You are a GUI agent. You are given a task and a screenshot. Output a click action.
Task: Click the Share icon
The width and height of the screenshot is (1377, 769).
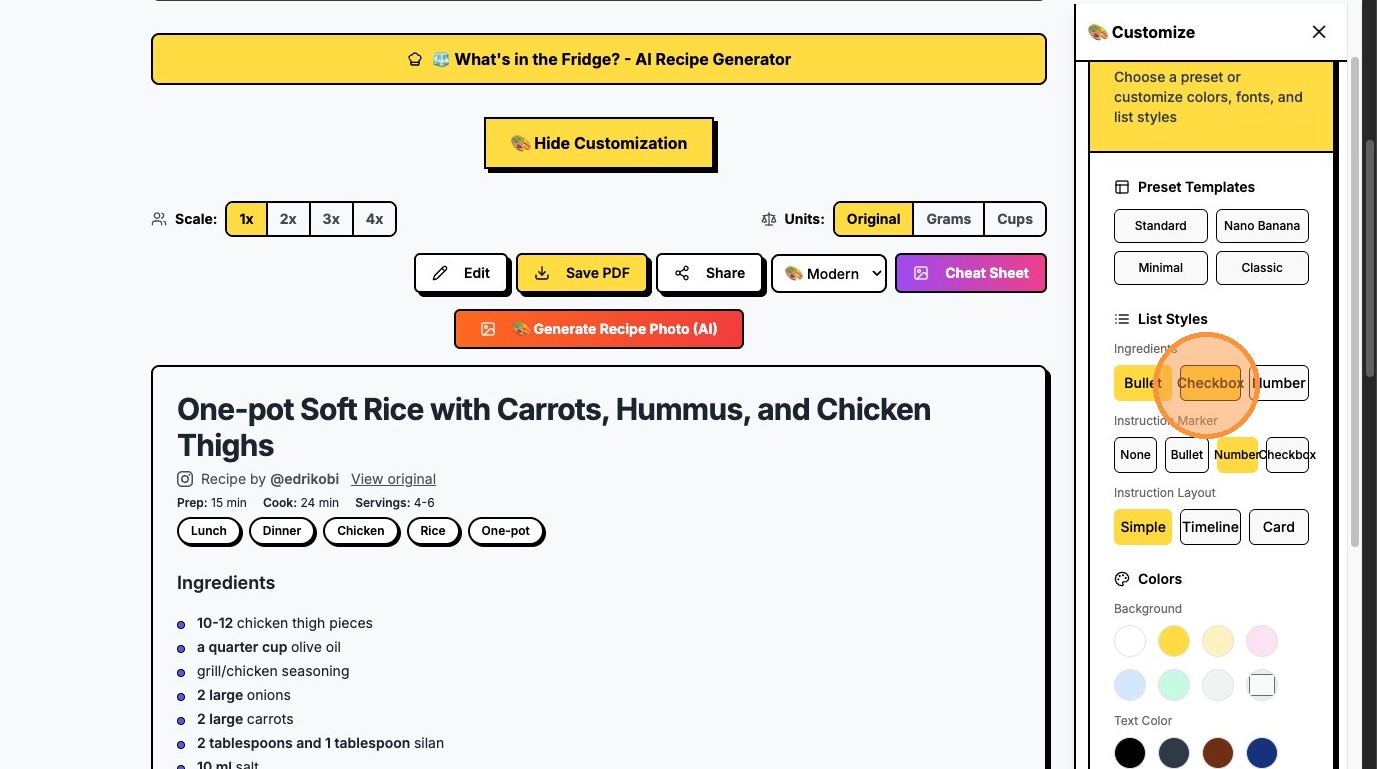click(682, 273)
